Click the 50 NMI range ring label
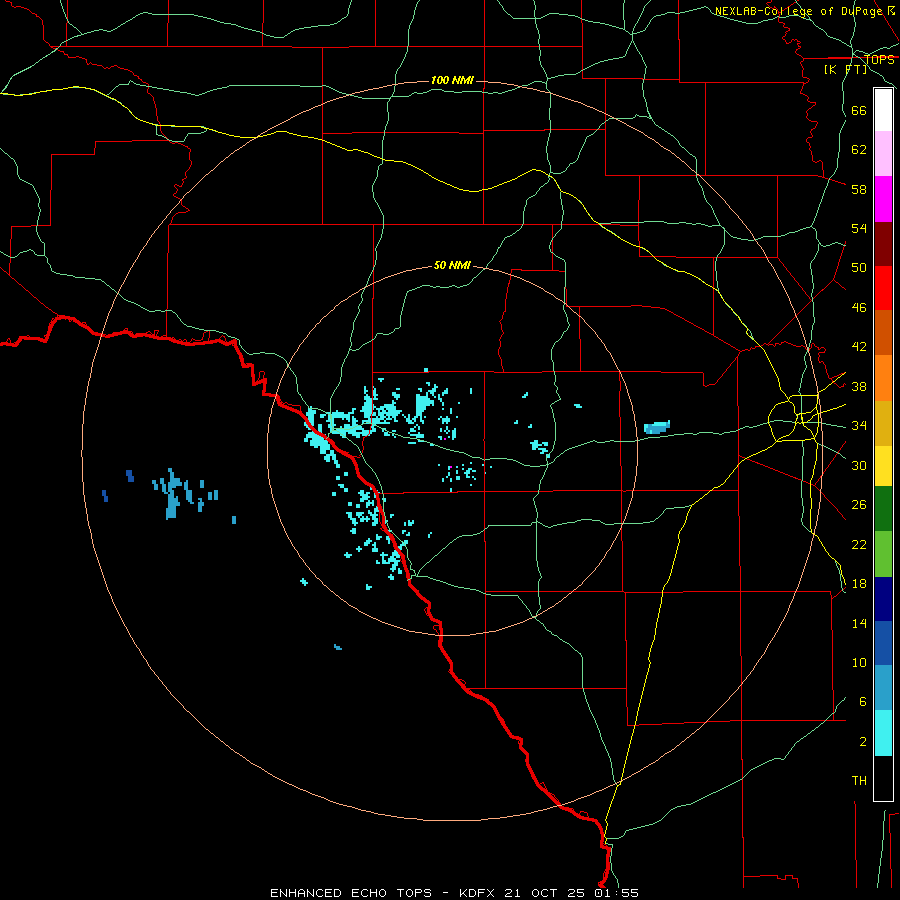Image resolution: width=900 pixels, height=900 pixels. (x=452, y=265)
